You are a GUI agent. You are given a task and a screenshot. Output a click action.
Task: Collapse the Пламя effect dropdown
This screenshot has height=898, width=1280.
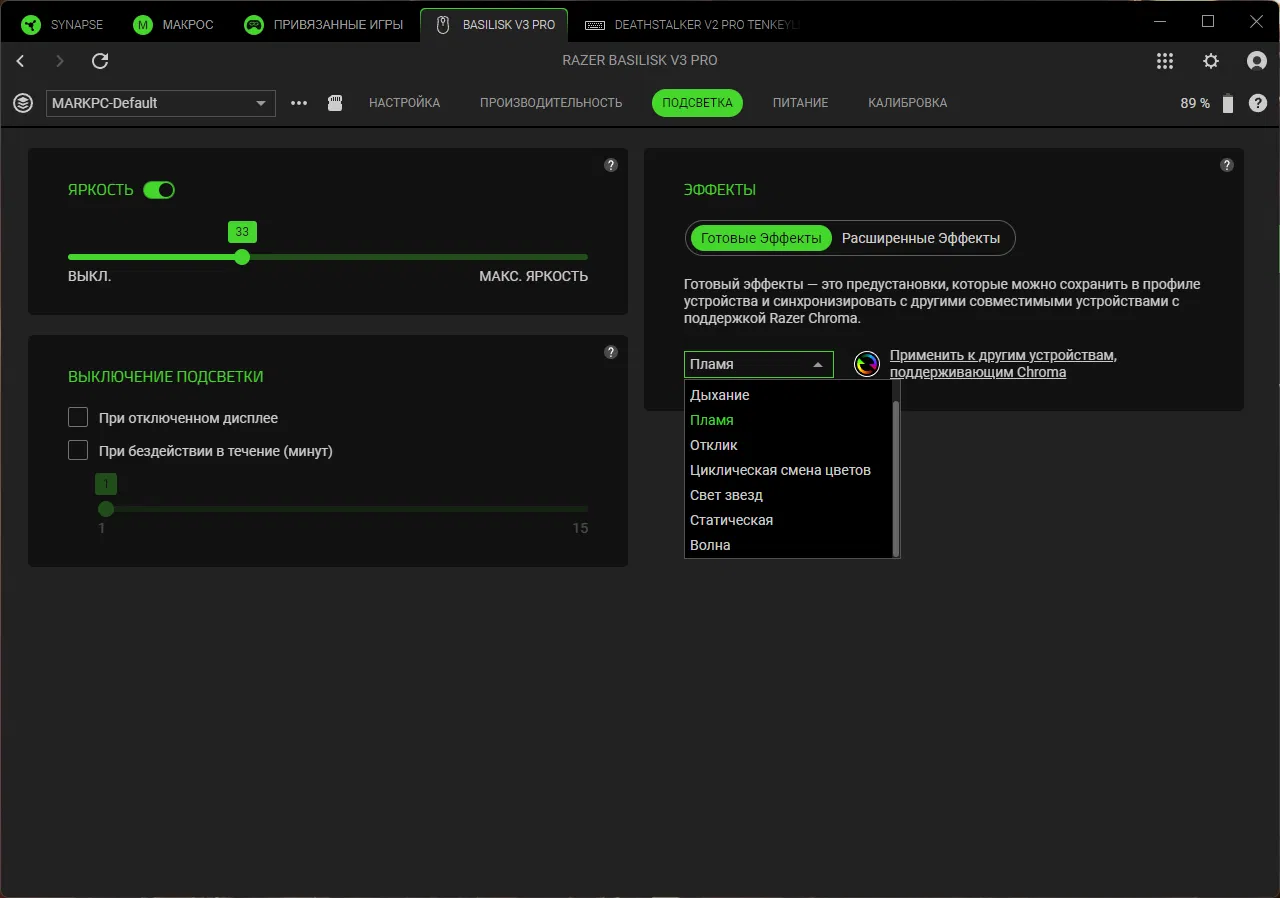[759, 364]
